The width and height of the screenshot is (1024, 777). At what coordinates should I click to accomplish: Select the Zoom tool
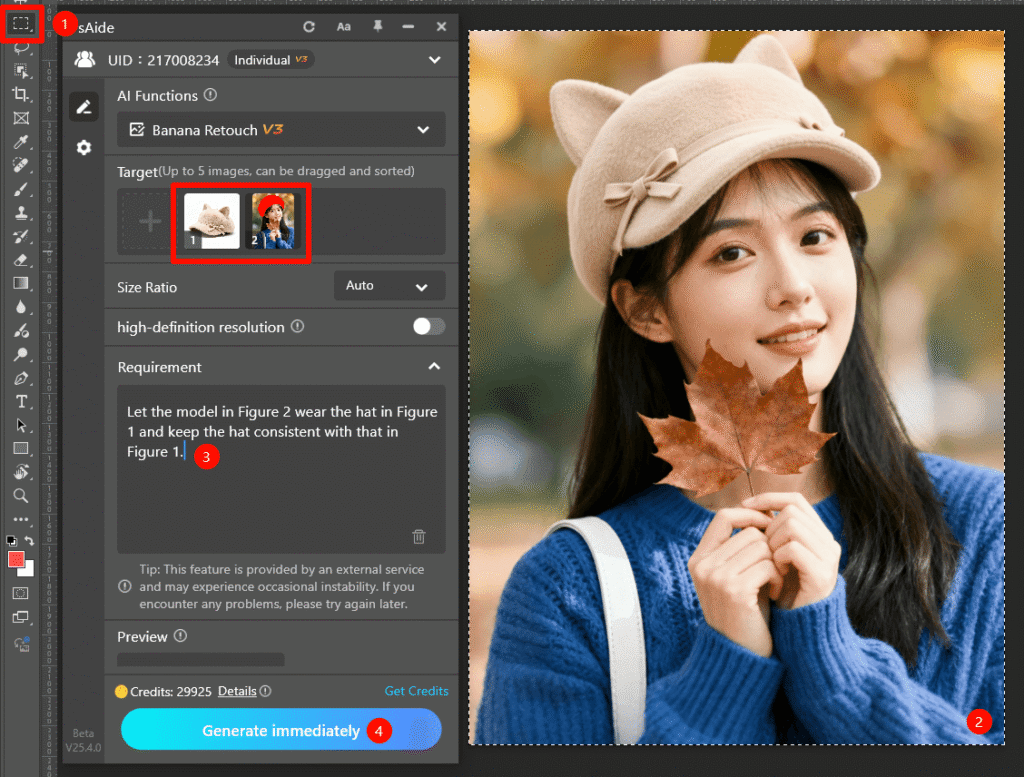click(21, 496)
